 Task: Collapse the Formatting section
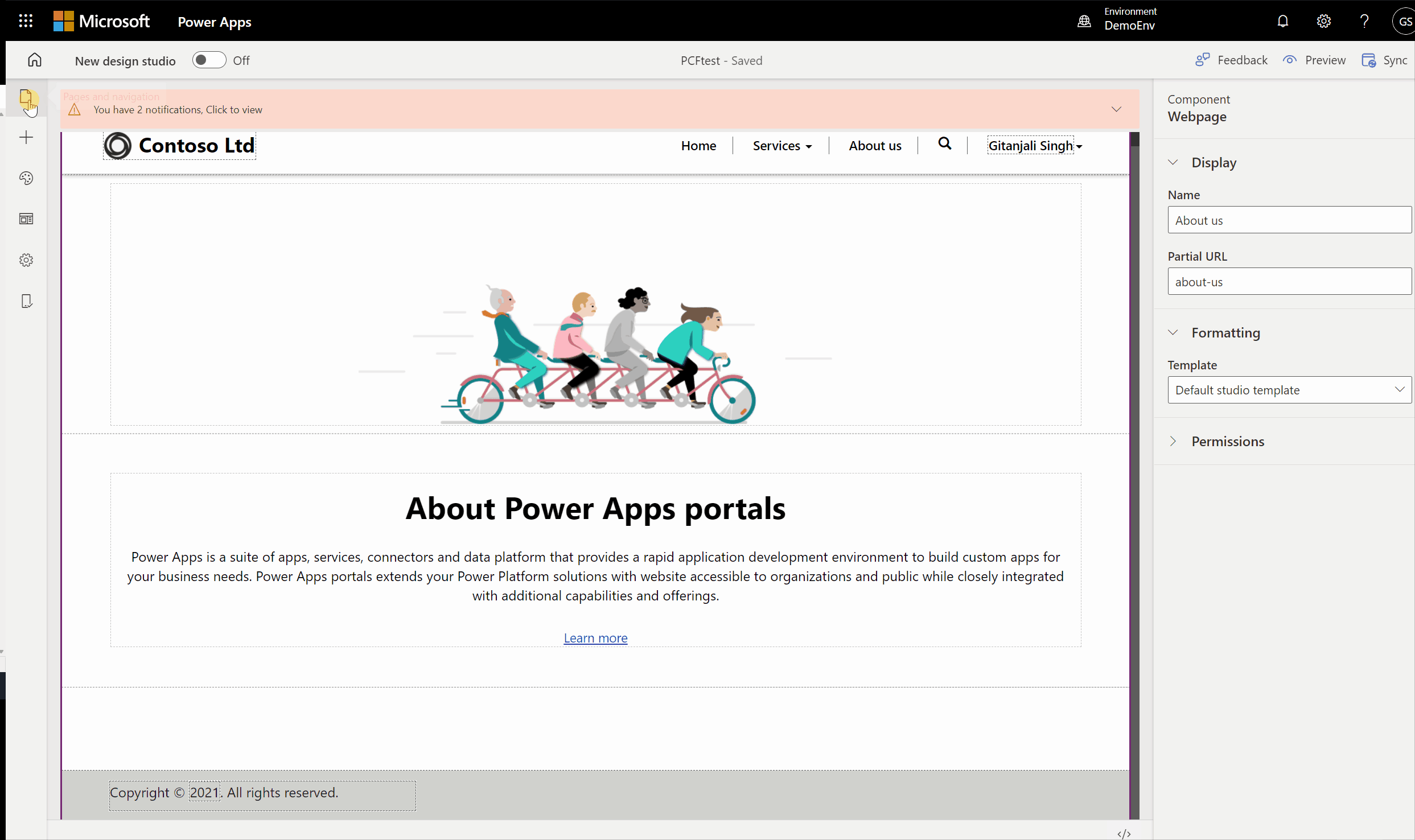(1173, 332)
